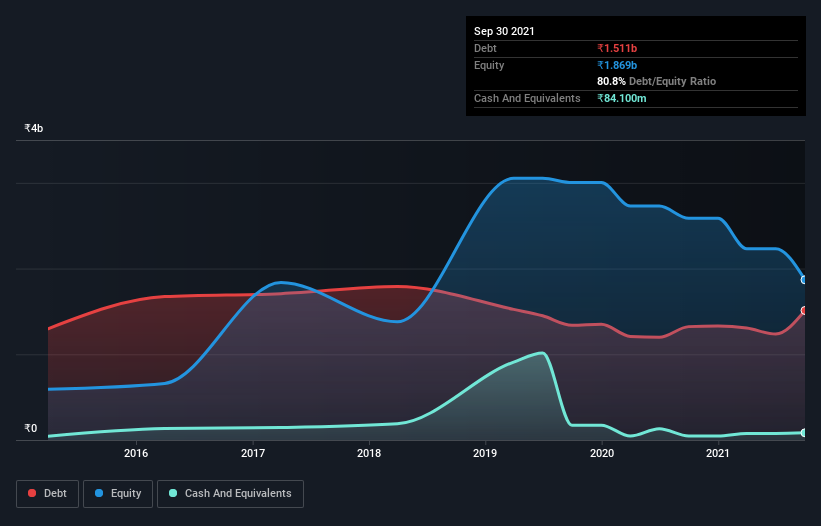Viewport: 821px width, 526px height.
Task: Click the Debt row label in tooltip
Action: pyautogui.click(x=485, y=48)
